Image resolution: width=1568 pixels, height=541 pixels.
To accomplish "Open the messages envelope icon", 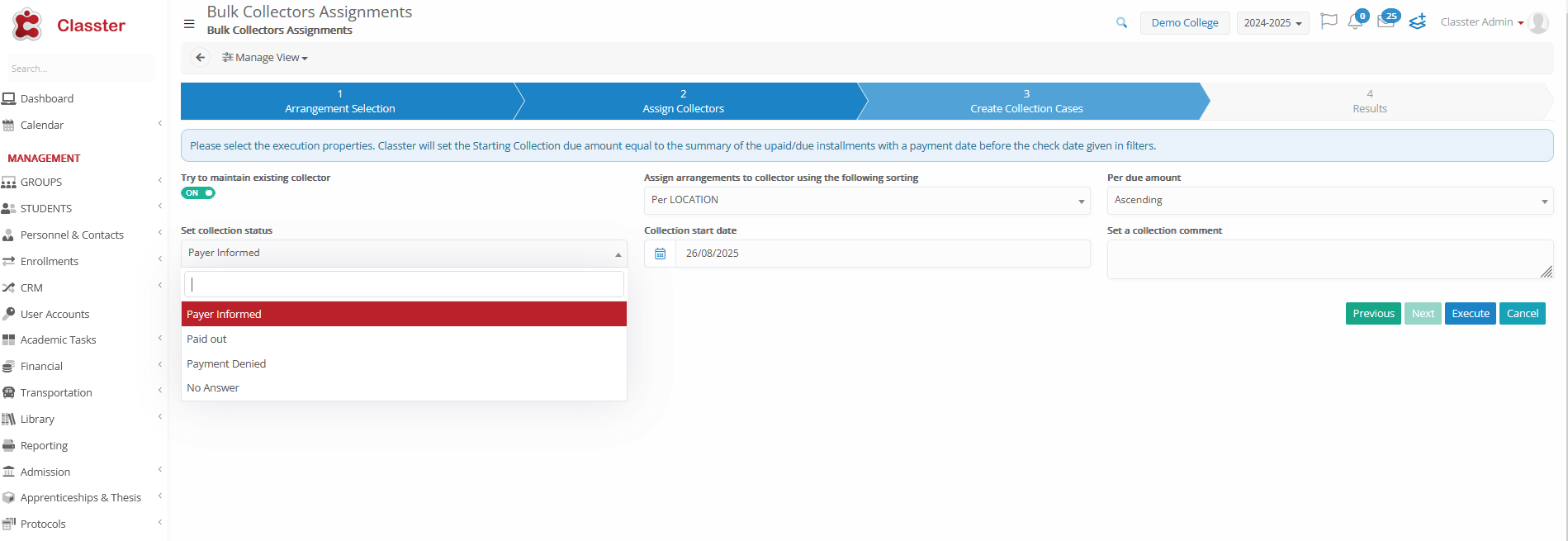I will pyautogui.click(x=1386, y=21).
